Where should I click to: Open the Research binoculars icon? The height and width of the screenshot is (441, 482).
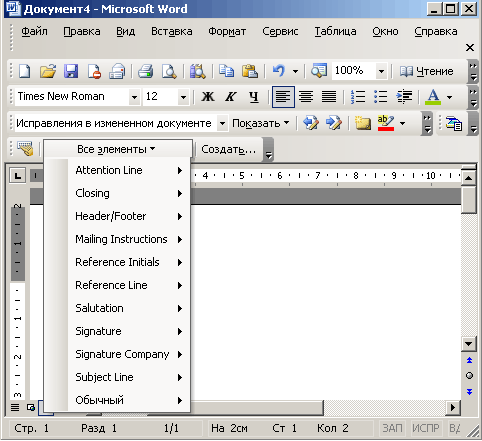pyautogui.click(x=198, y=71)
